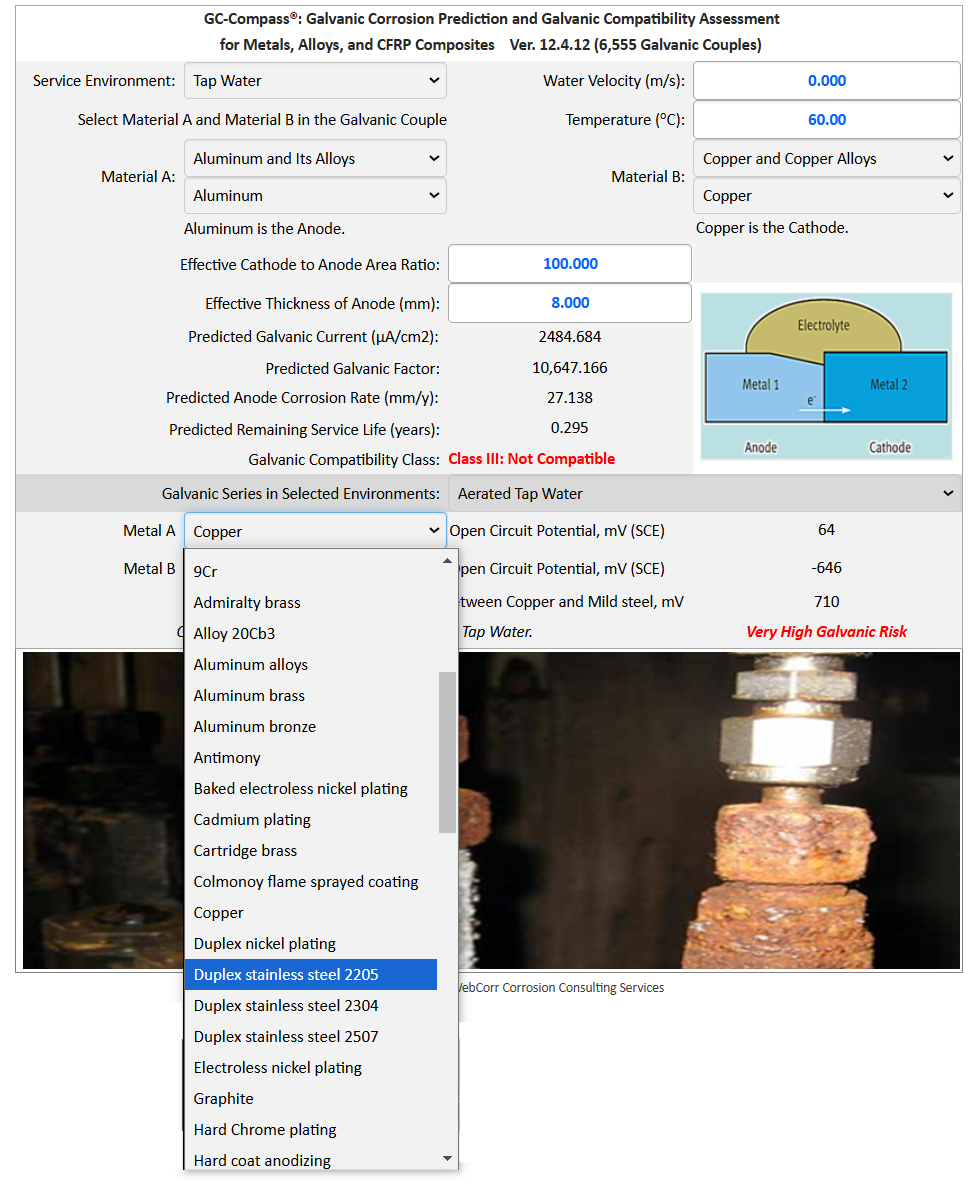Select Electroless nickel plating option

pyautogui.click(x=311, y=1067)
